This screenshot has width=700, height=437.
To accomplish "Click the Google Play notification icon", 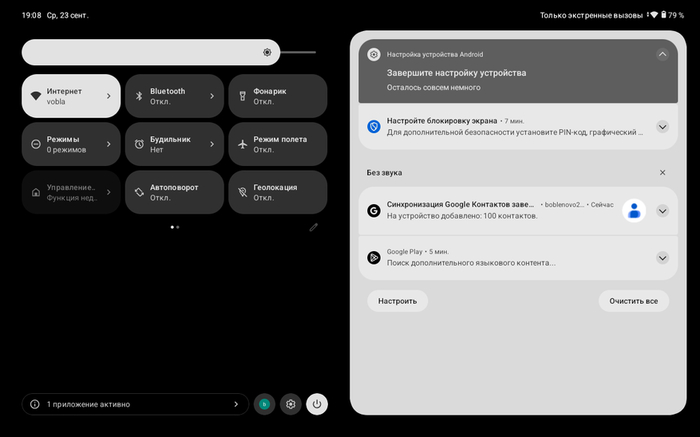I will coord(374,258).
